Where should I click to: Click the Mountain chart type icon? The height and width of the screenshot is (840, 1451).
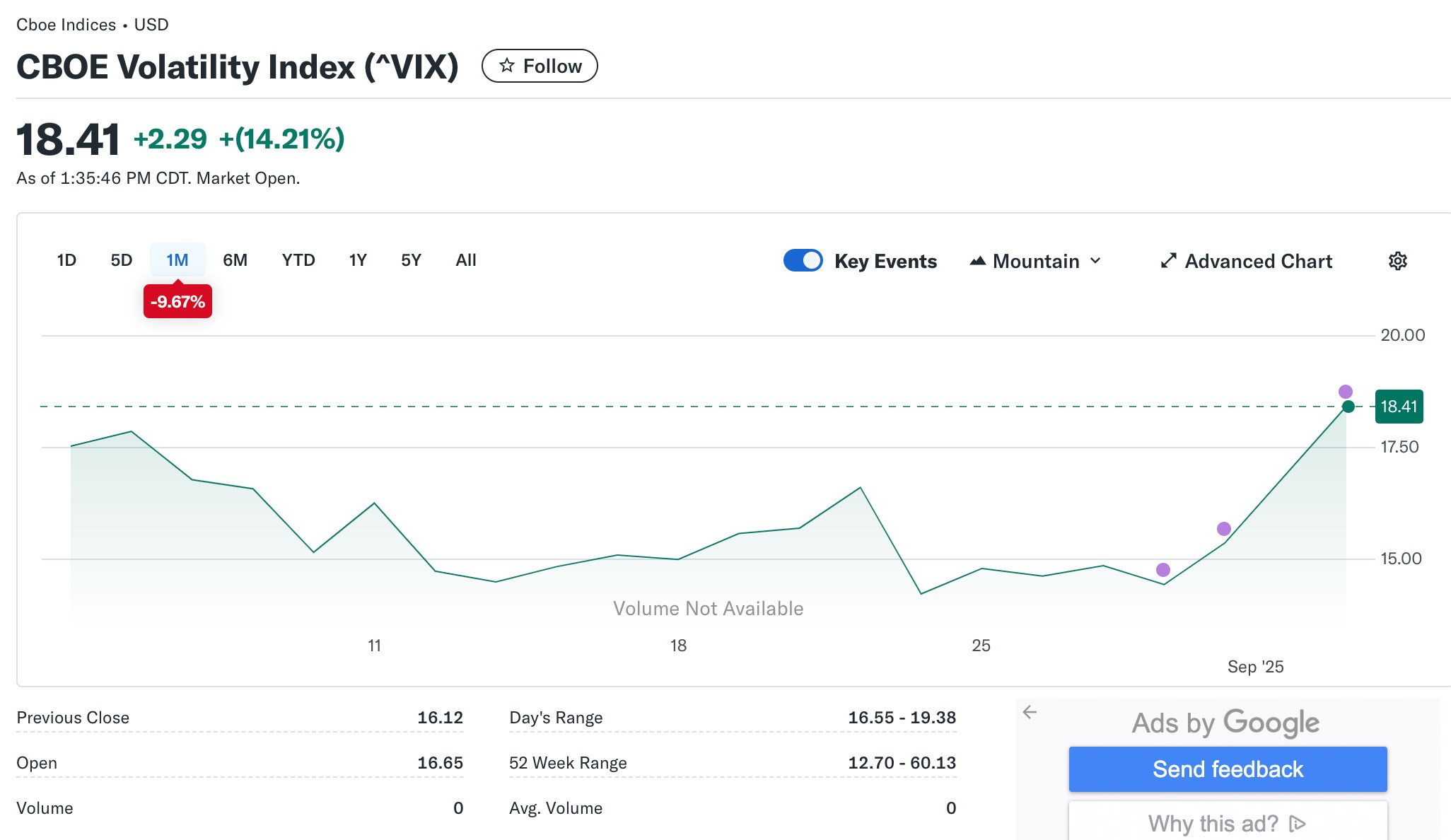978,261
